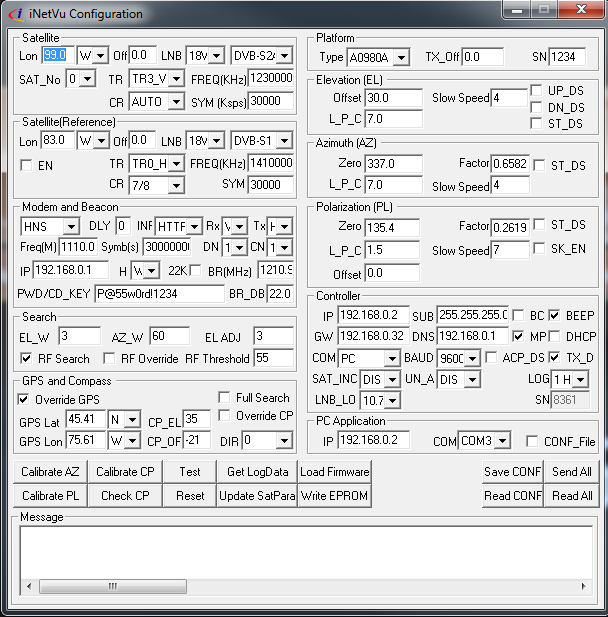The width and height of the screenshot is (608, 617).
Task: Click Send All button
Action: [572, 471]
